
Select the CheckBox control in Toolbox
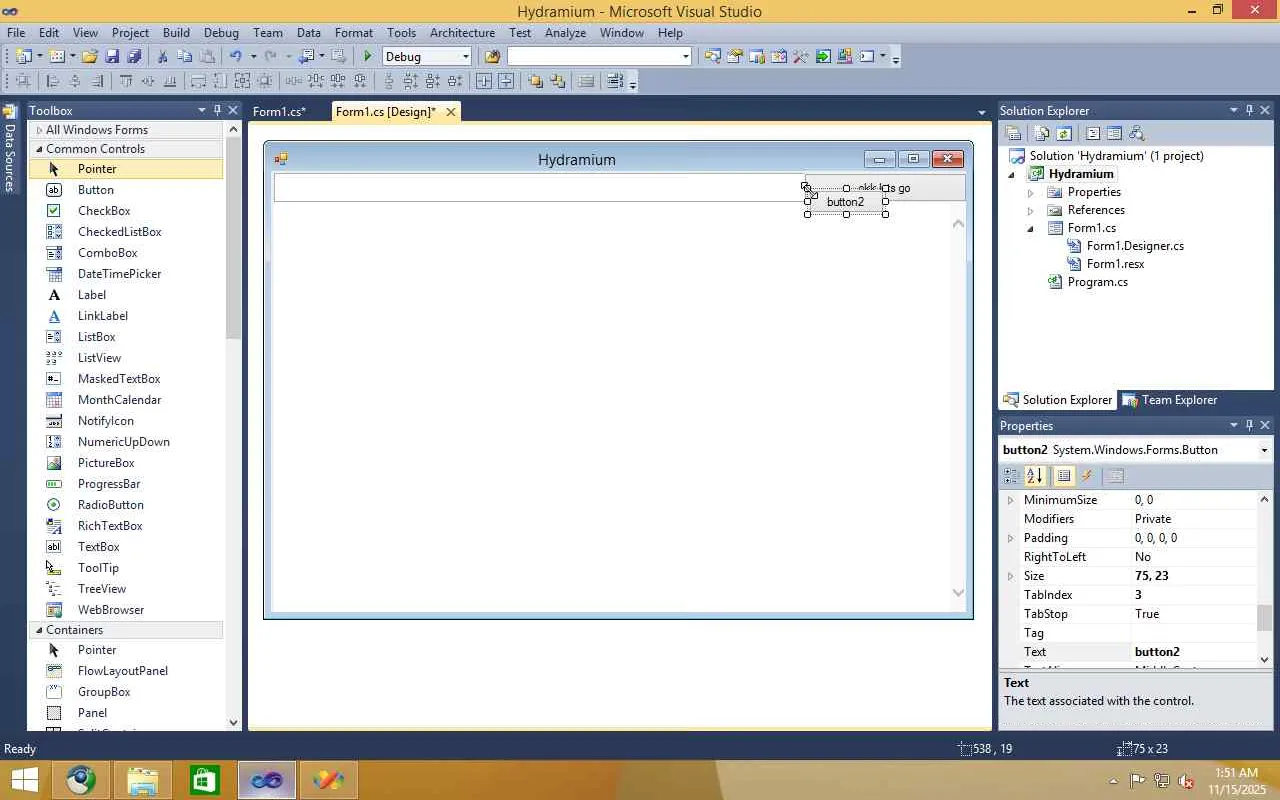click(x=125, y=211)
